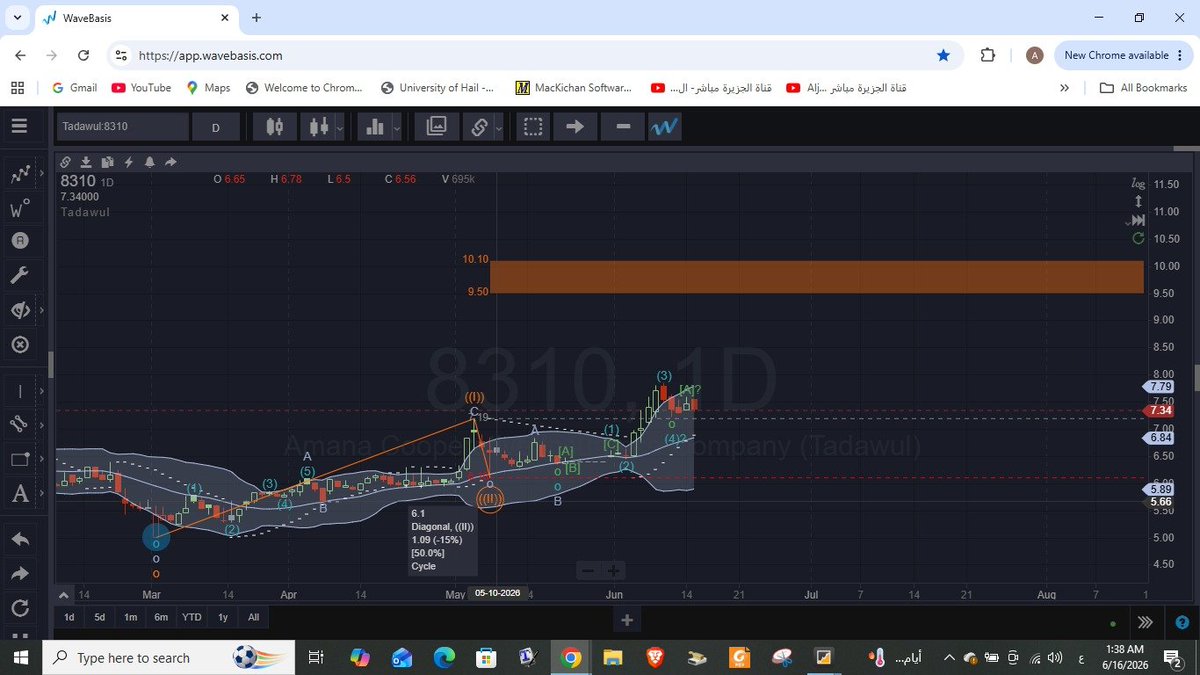Image resolution: width=1200 pixels, height=675 pixels.
Task: Click the orange 9.50–10.10 target zone
Action: [x=816, y=277]
